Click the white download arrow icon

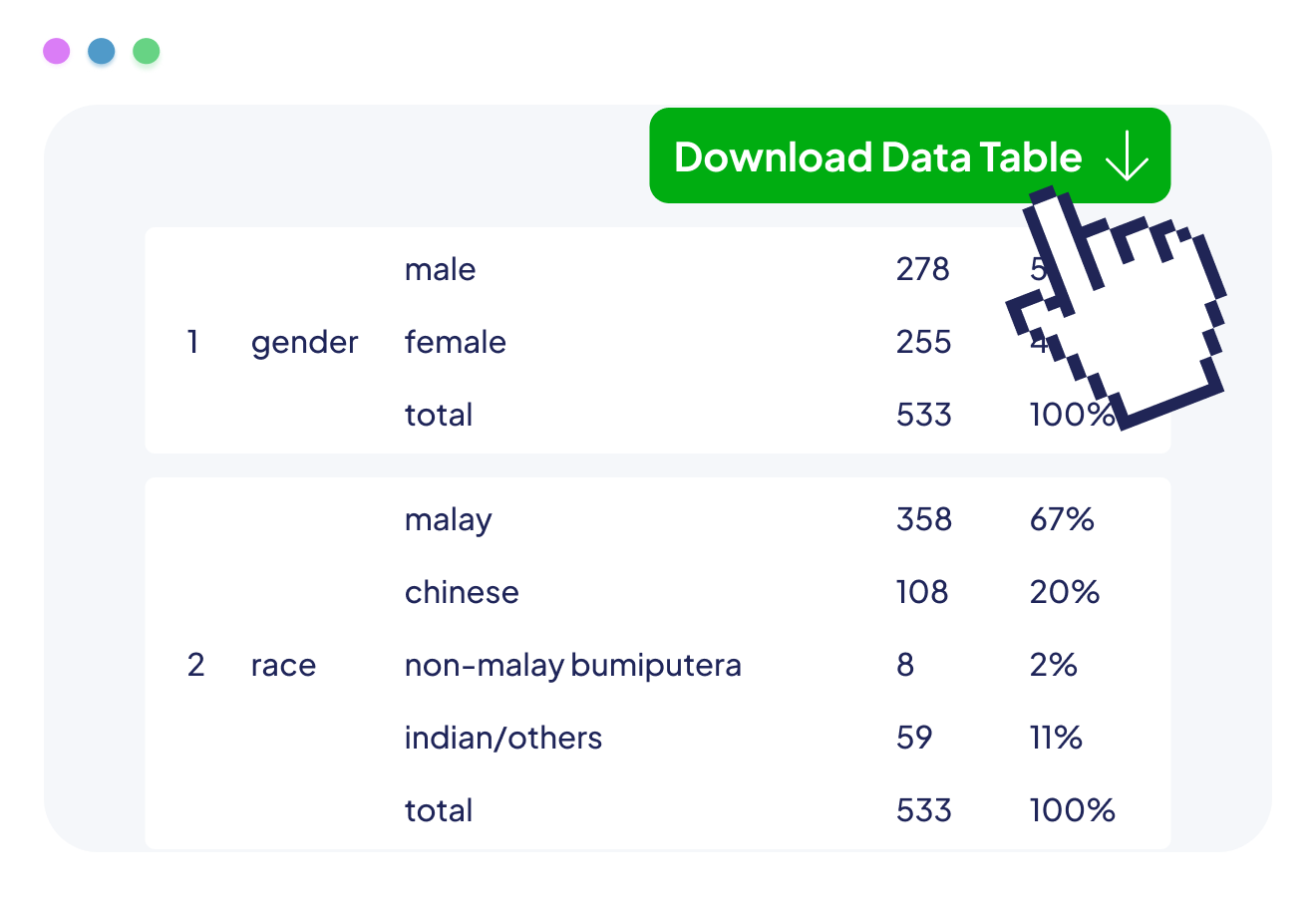[x=1128, y=157]
